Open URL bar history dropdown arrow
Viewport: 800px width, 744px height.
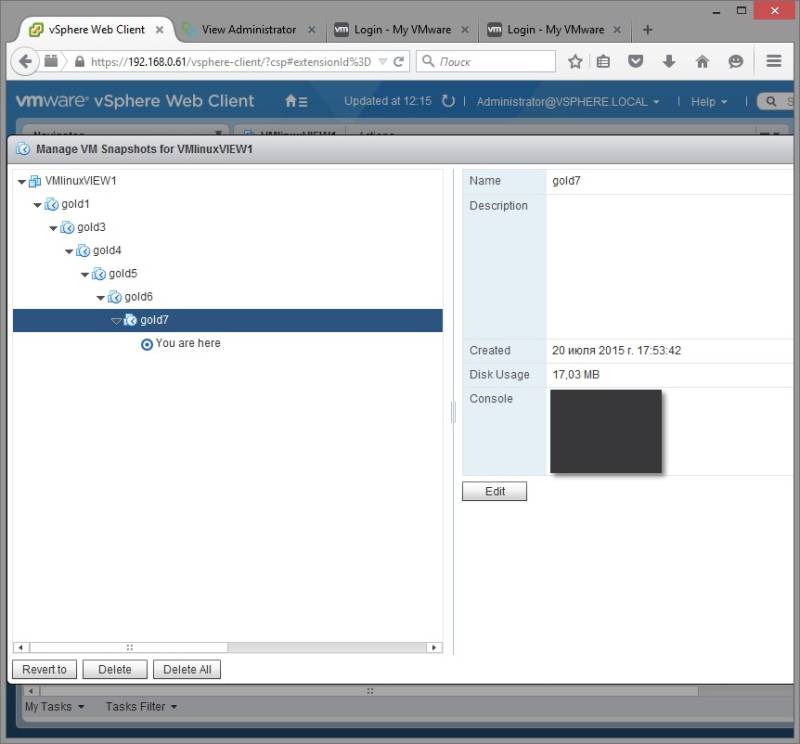383,62
